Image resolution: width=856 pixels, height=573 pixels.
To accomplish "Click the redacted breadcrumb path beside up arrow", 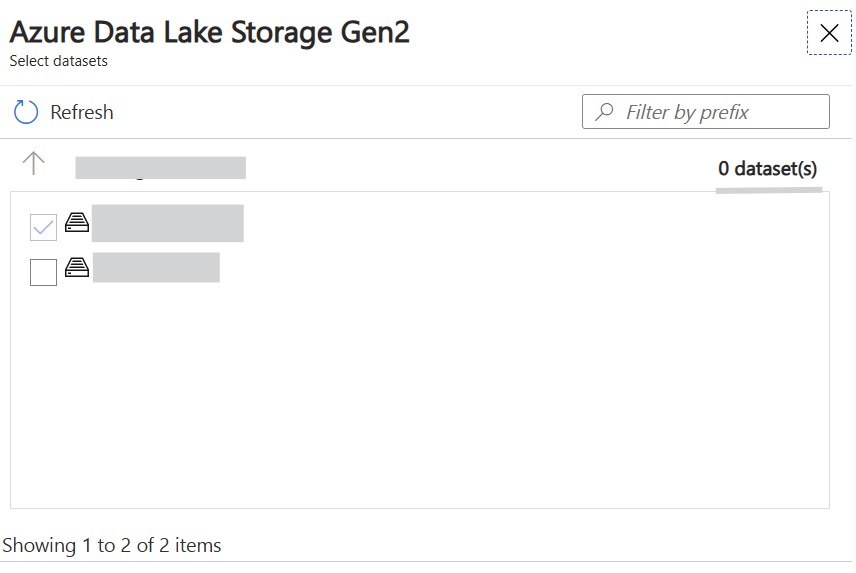I will [160, 168].
